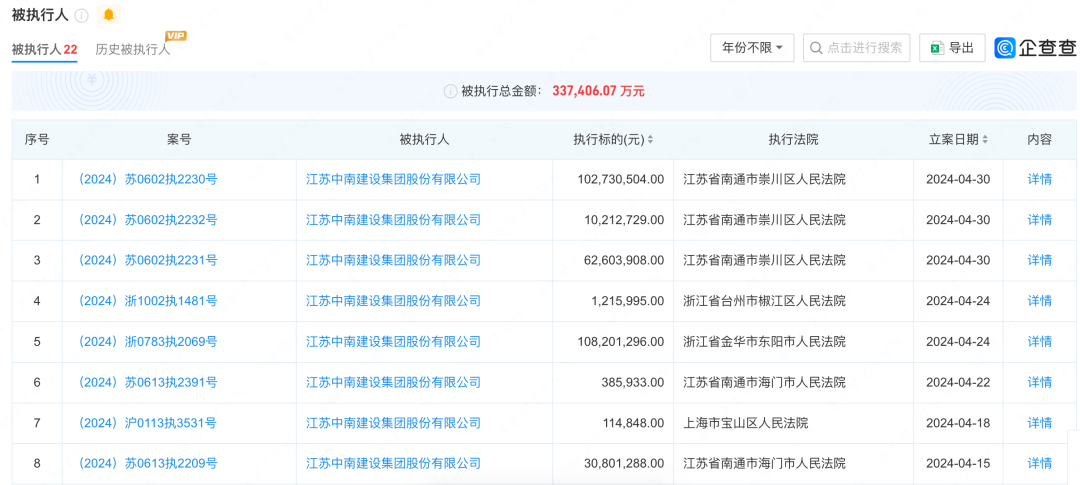Image resolution: width=1080 pixels, height=485 pixels.
Task: Open 详情 for row 4 case 1481号
Action: click(x=1039, y=301)
